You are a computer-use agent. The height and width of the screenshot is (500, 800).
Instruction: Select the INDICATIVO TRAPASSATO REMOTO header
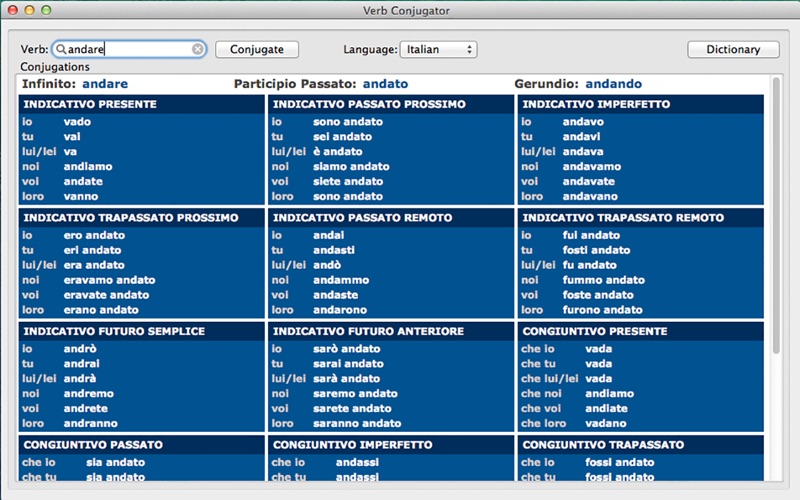640,218
